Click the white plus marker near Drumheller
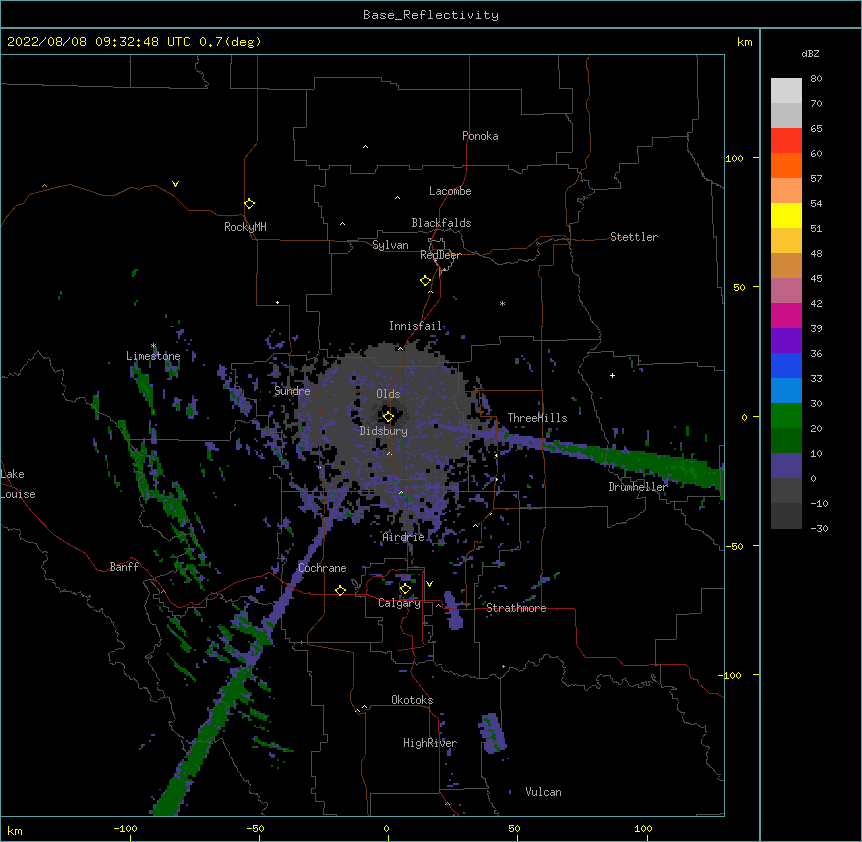Image resolution: width=862 pixels, height=842 pixels. (x=612, y=375)
